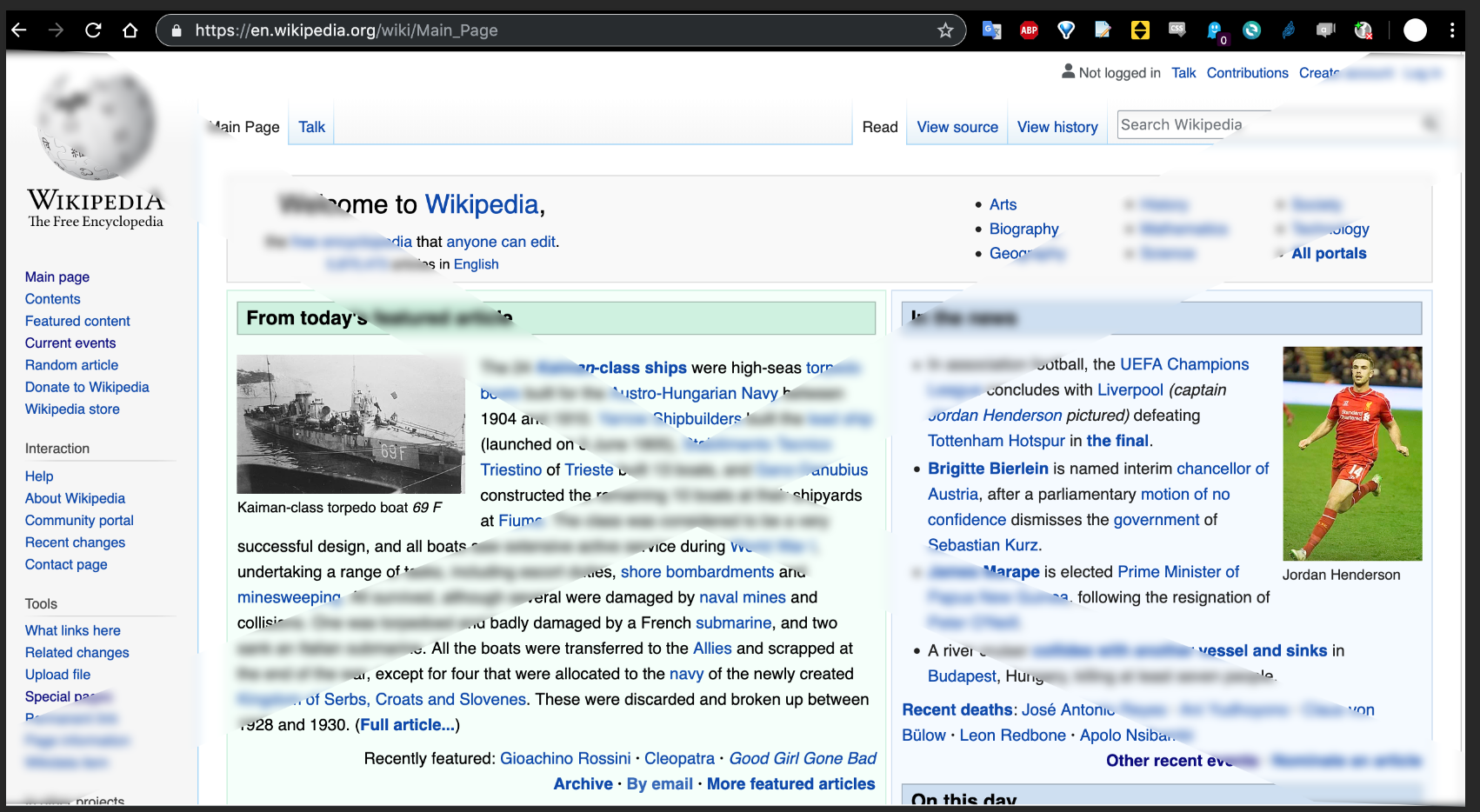The width and height of the screenshot is (1480, 812).
Task: Switch to the Talk tab
Action: [x=311, y=127]
